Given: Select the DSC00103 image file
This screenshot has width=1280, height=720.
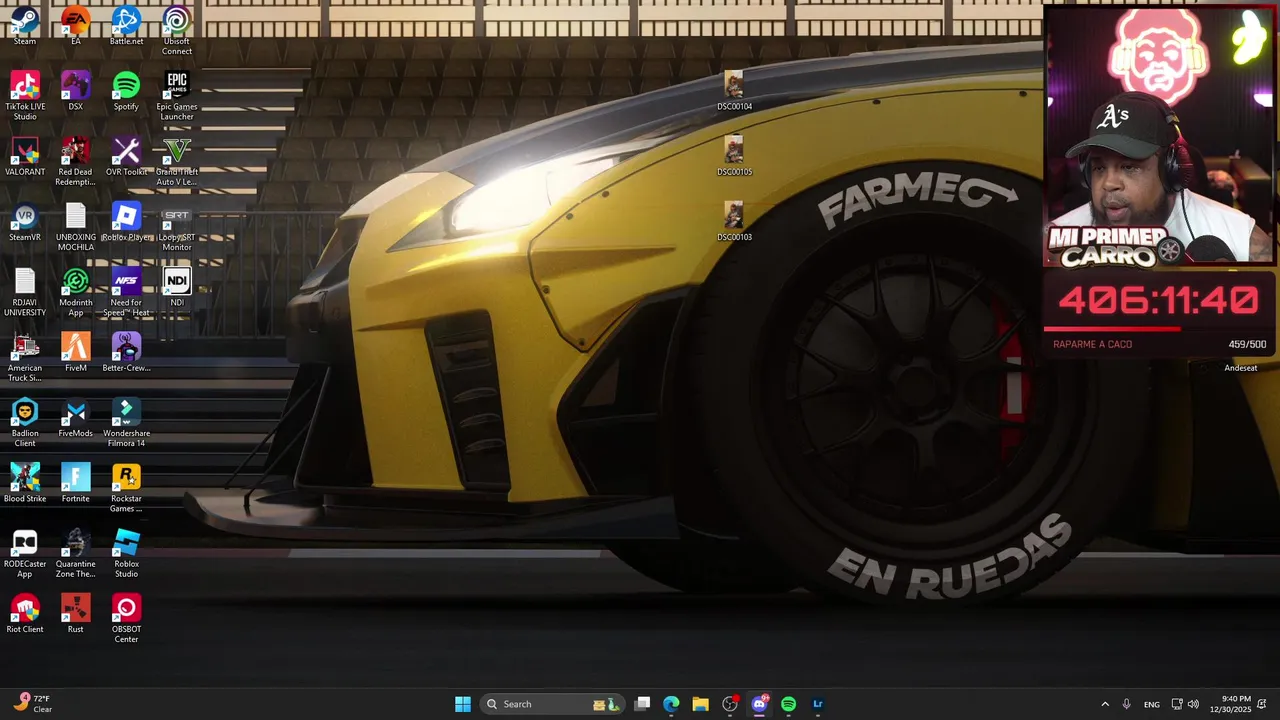Looking at the screenshot, I should (734, 223).
